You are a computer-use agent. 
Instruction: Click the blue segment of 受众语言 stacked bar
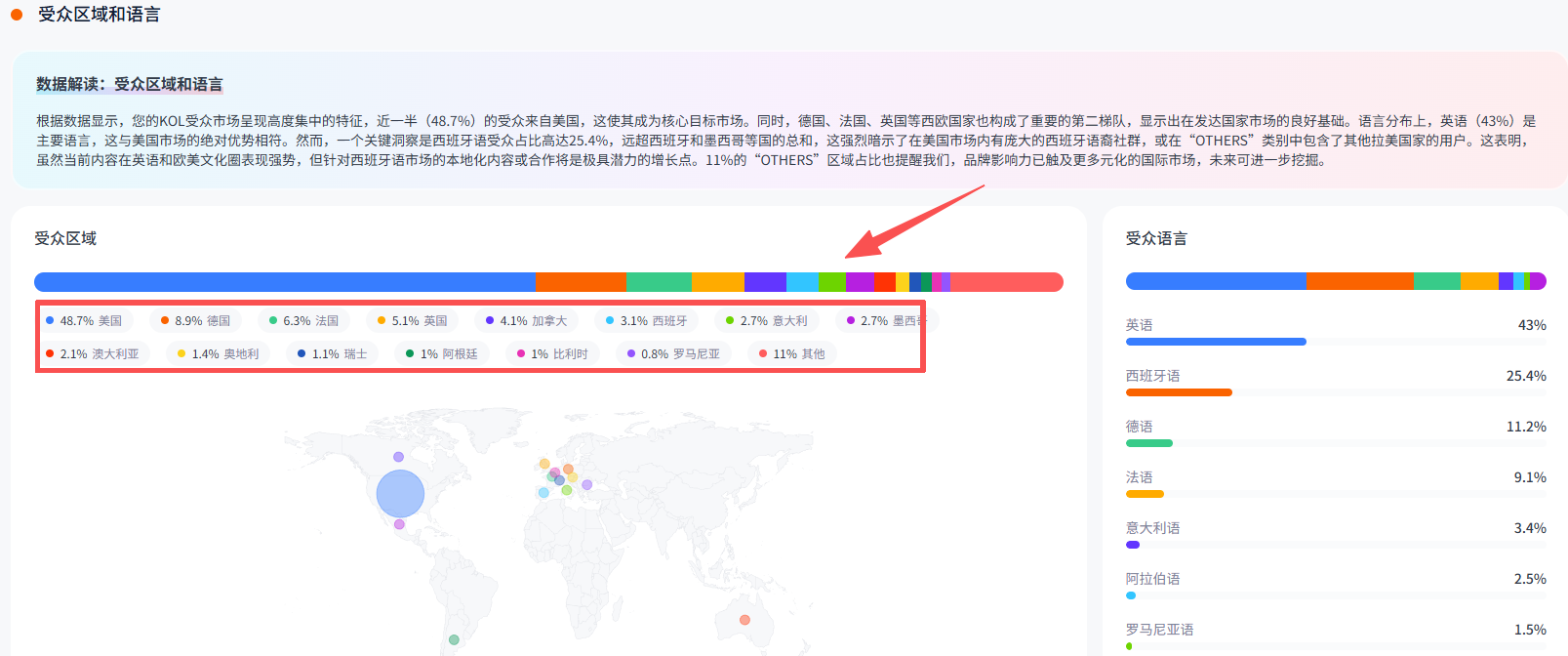pos(1216,281)
